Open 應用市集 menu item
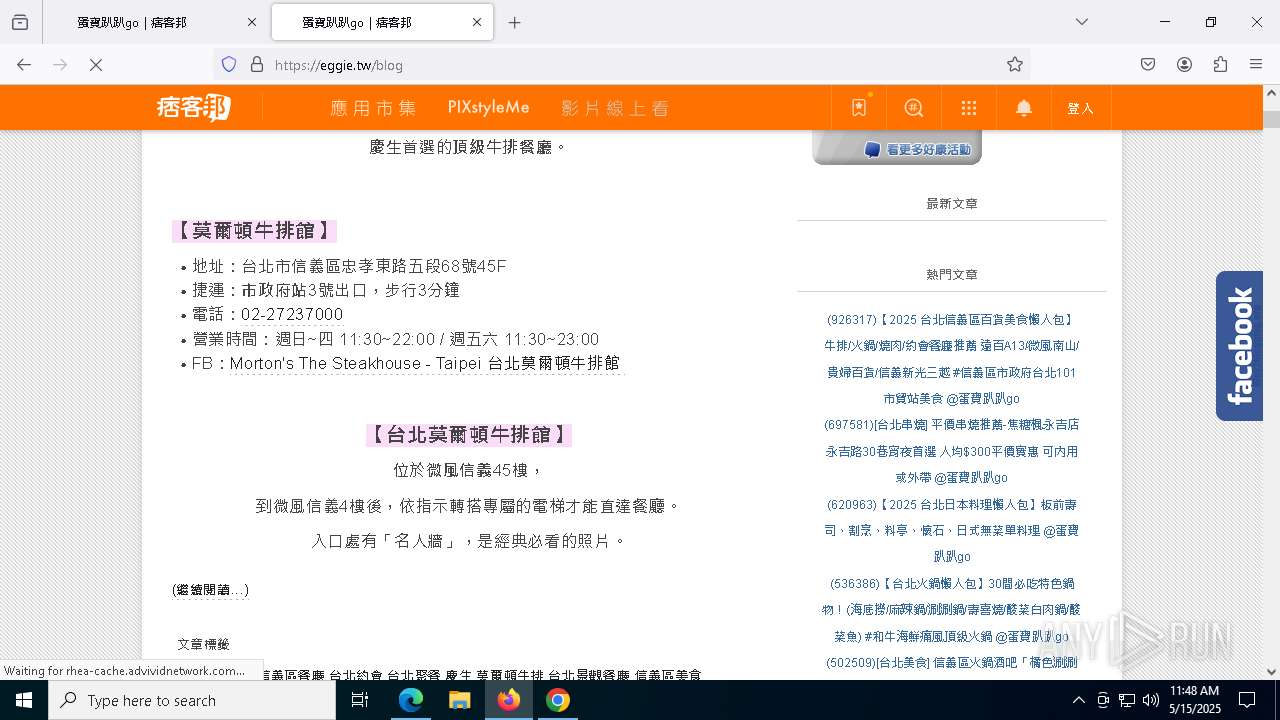 pos(373,108)
